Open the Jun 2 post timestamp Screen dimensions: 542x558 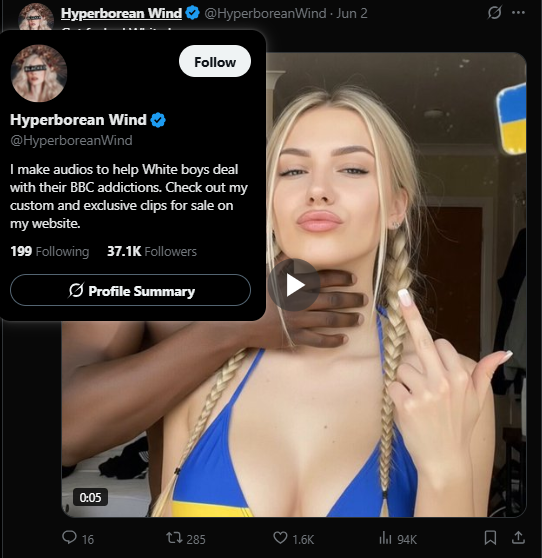click(352, 14)
